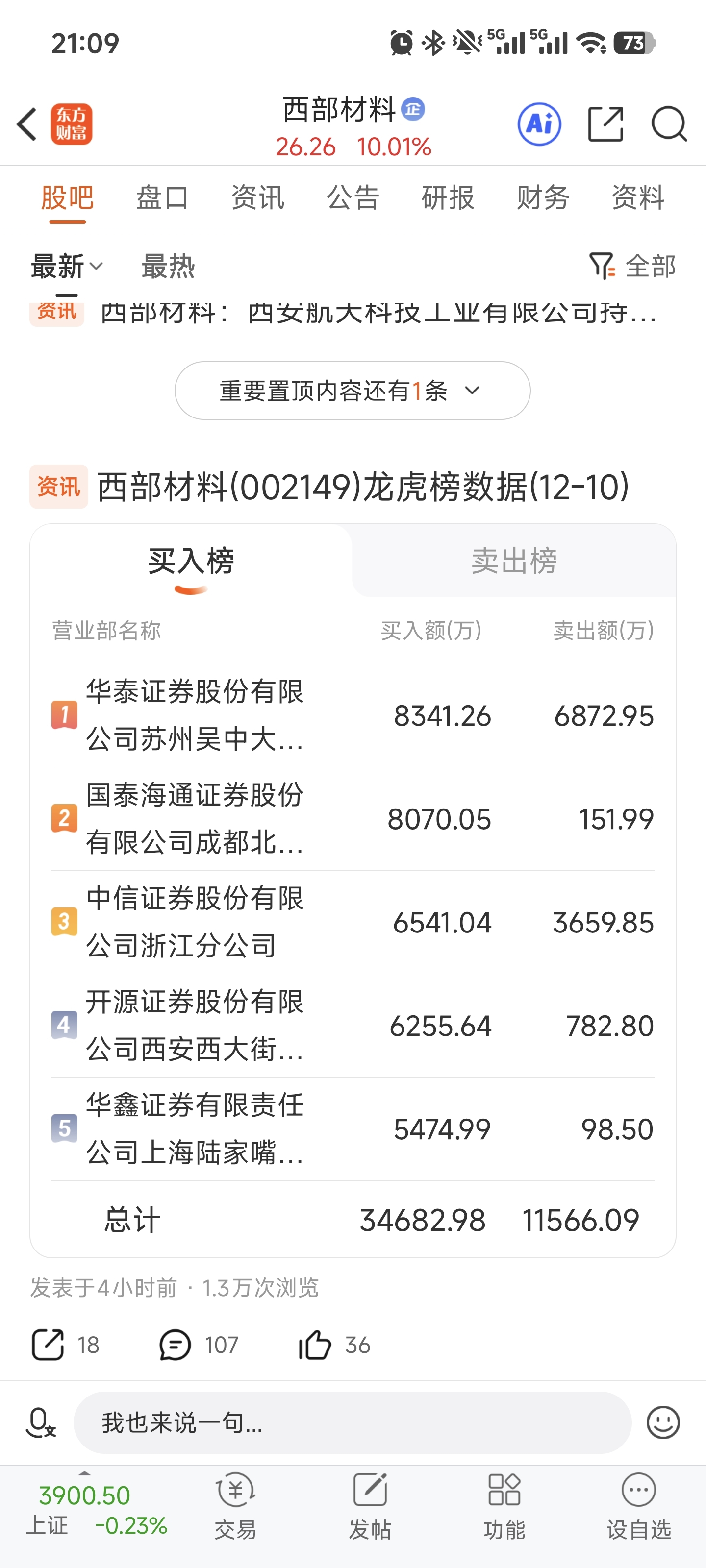Expand the 重要置顶内容还有1条 pinned content

click(352, 391)
